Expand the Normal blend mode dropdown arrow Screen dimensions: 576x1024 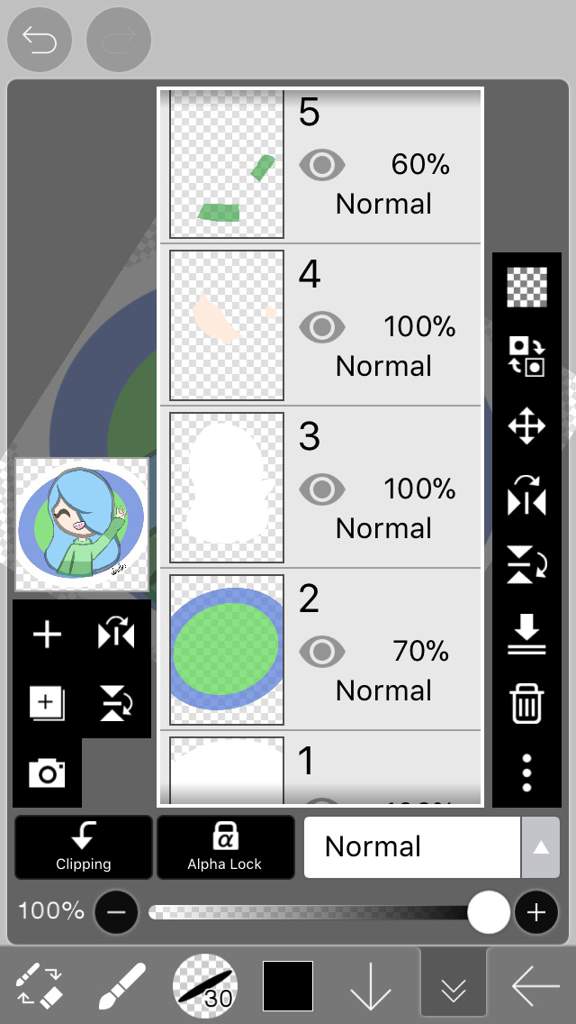click(540, 847)
